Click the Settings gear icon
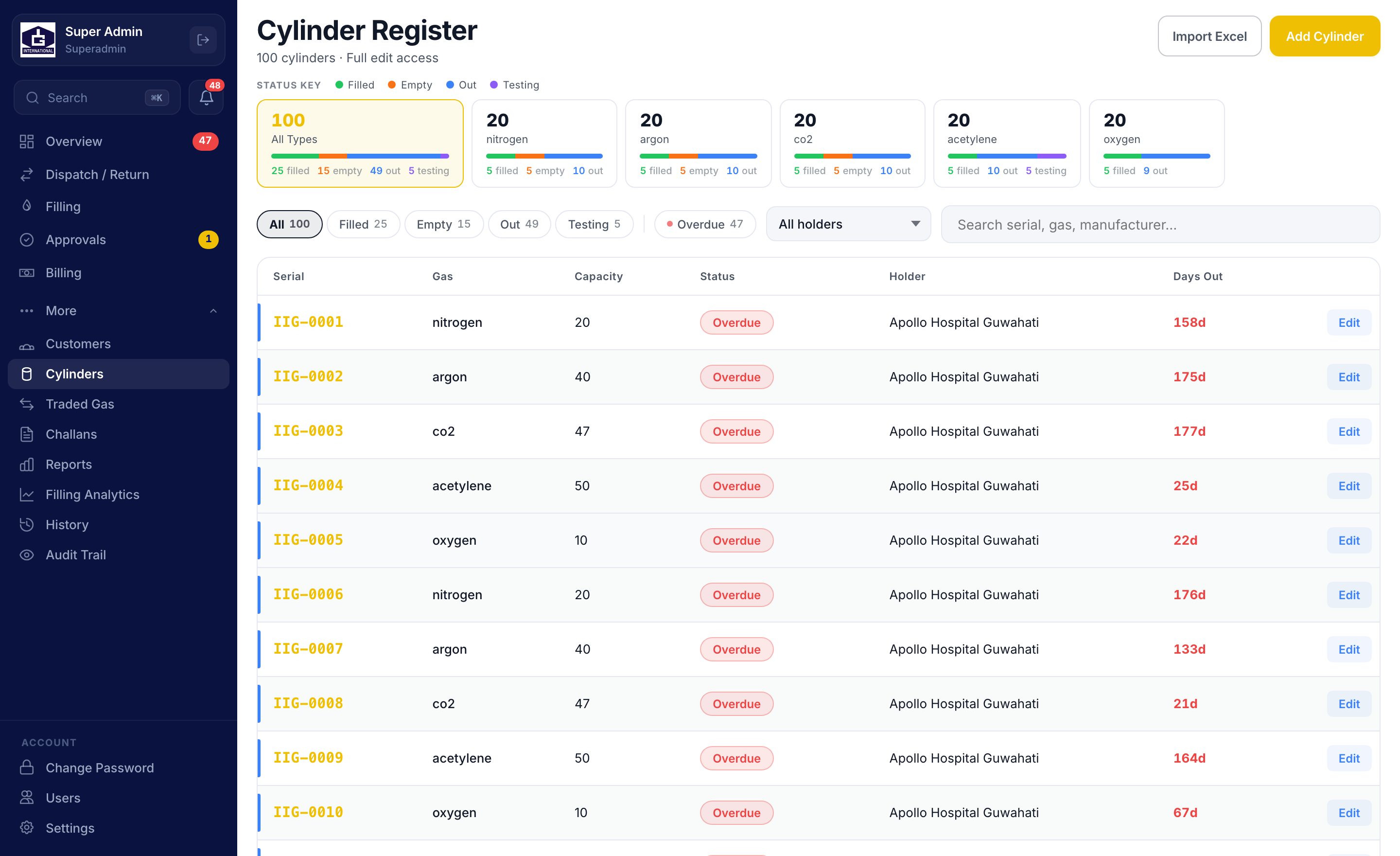Viewport: 1400px width, 856px height. (x=27, y=828)
